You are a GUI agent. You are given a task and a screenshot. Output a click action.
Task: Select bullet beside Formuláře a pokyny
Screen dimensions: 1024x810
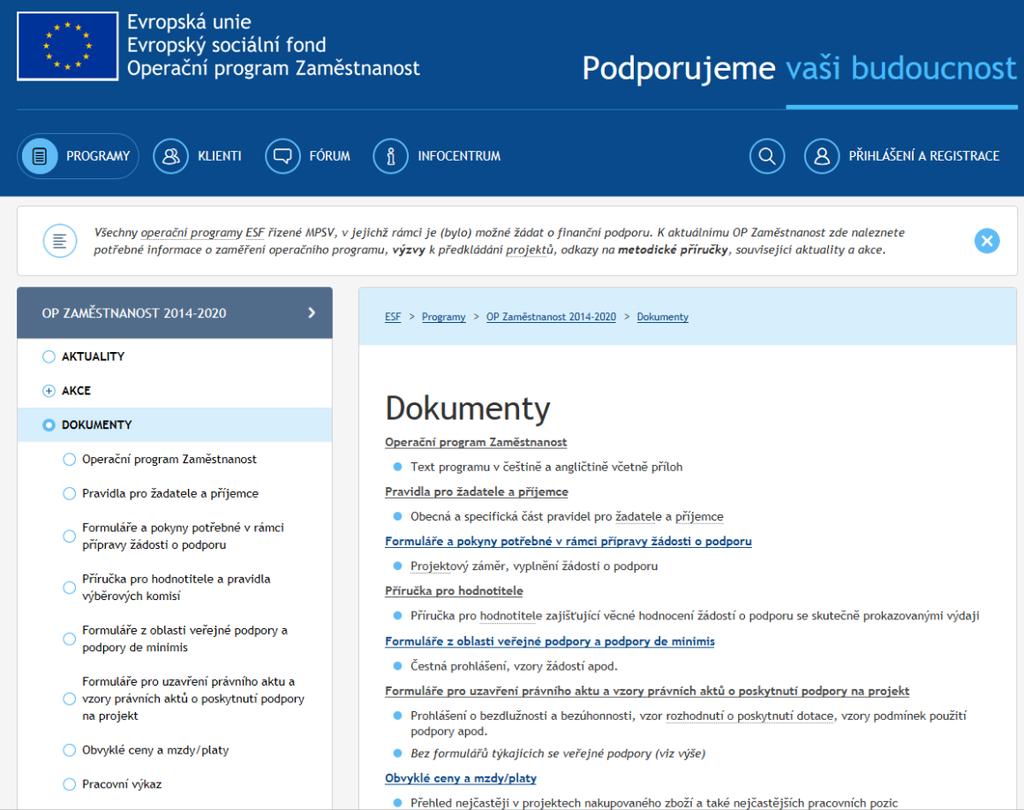coord(69,536)
